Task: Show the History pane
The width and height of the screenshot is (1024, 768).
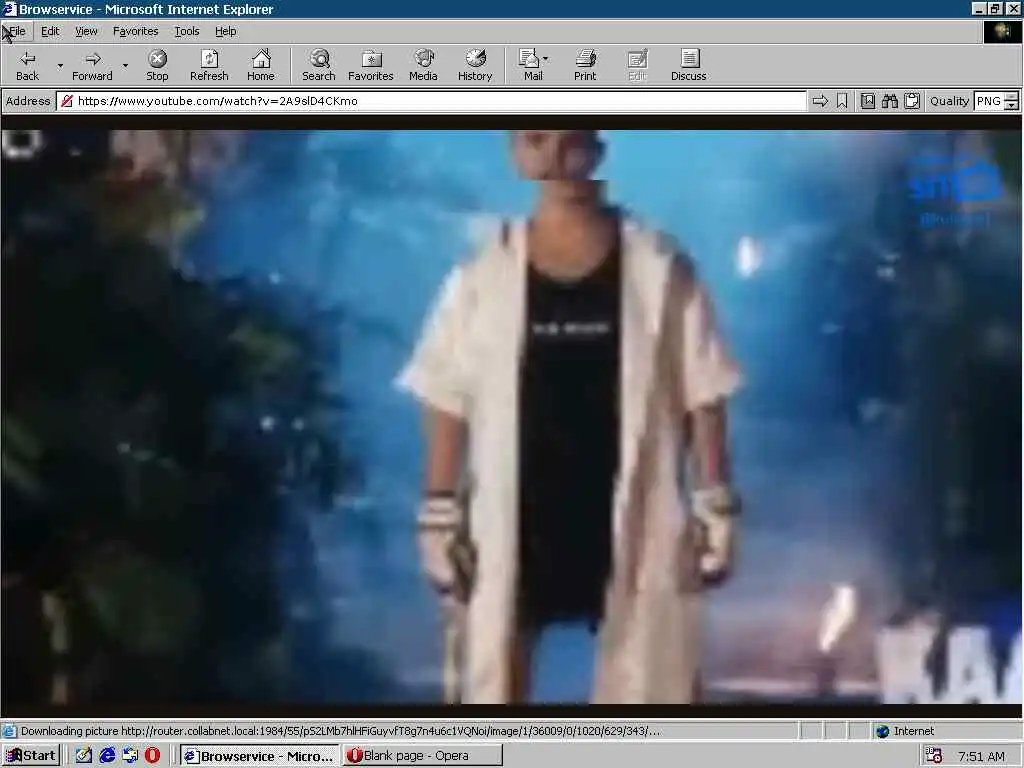Action: 475,65
